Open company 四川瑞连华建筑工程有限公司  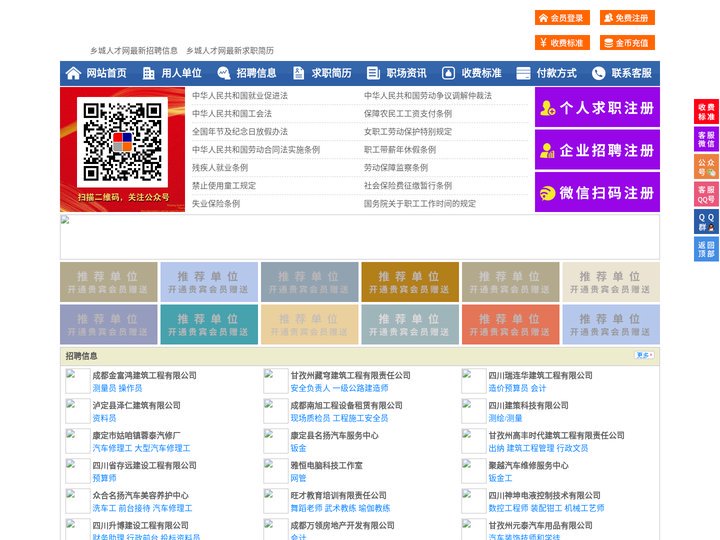point(540,375)
